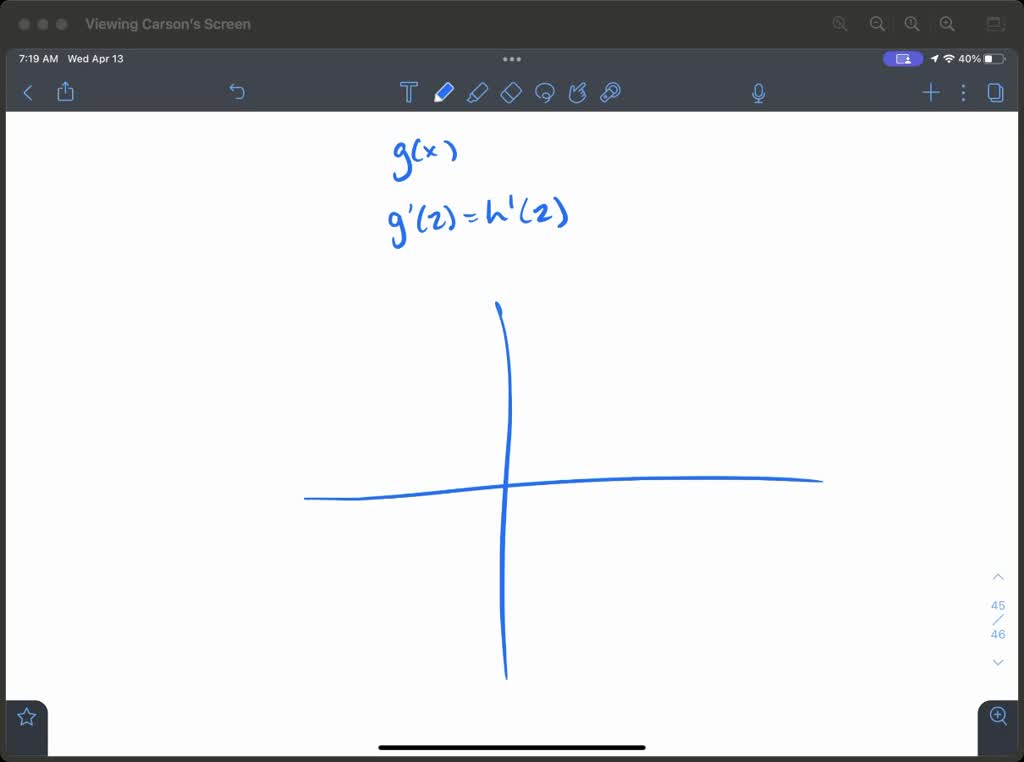Toggle the tape pointer tool
Image resolution: width=1024 pixels, height=762 pixels.
[611, 92]
